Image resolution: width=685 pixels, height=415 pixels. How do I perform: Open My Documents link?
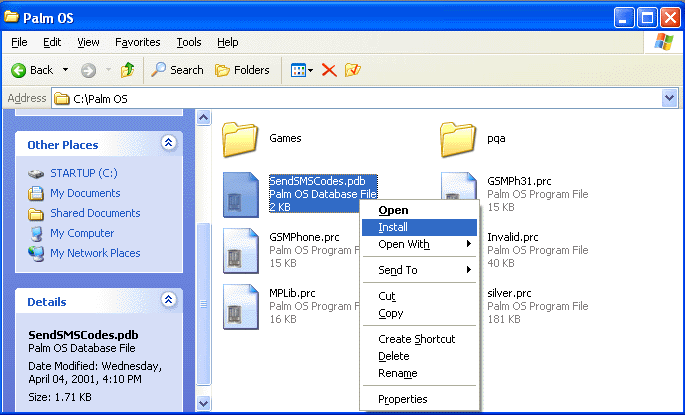(x=85, y=193)
